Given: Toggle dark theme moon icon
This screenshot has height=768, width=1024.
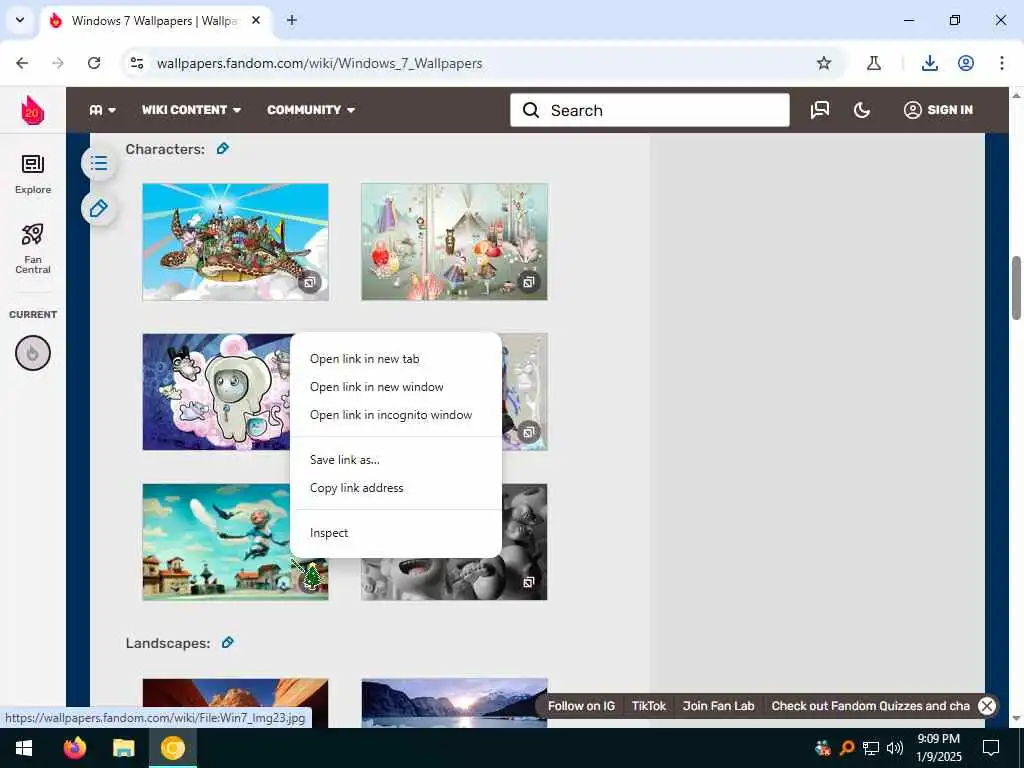Looking at the screenshot, I should (862, 110).
